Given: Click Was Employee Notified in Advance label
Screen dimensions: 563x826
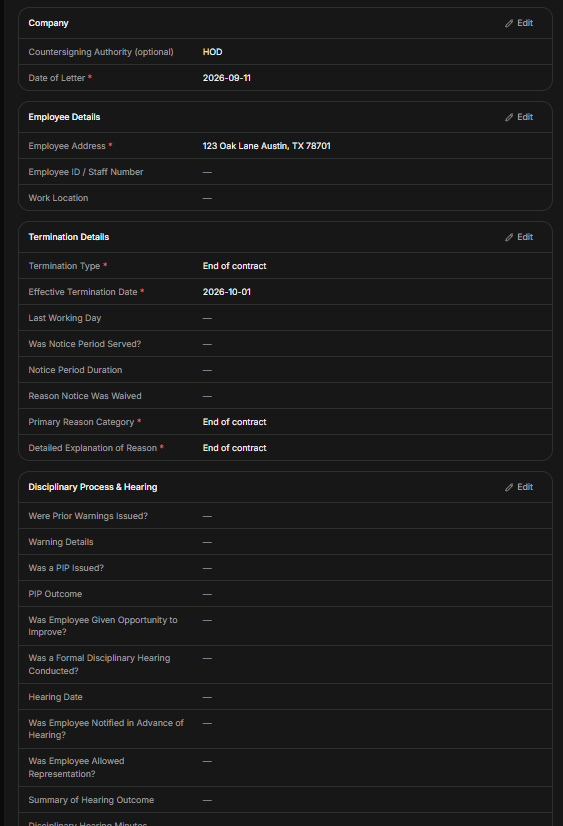Looking at the screenshot, I should 106,729.
